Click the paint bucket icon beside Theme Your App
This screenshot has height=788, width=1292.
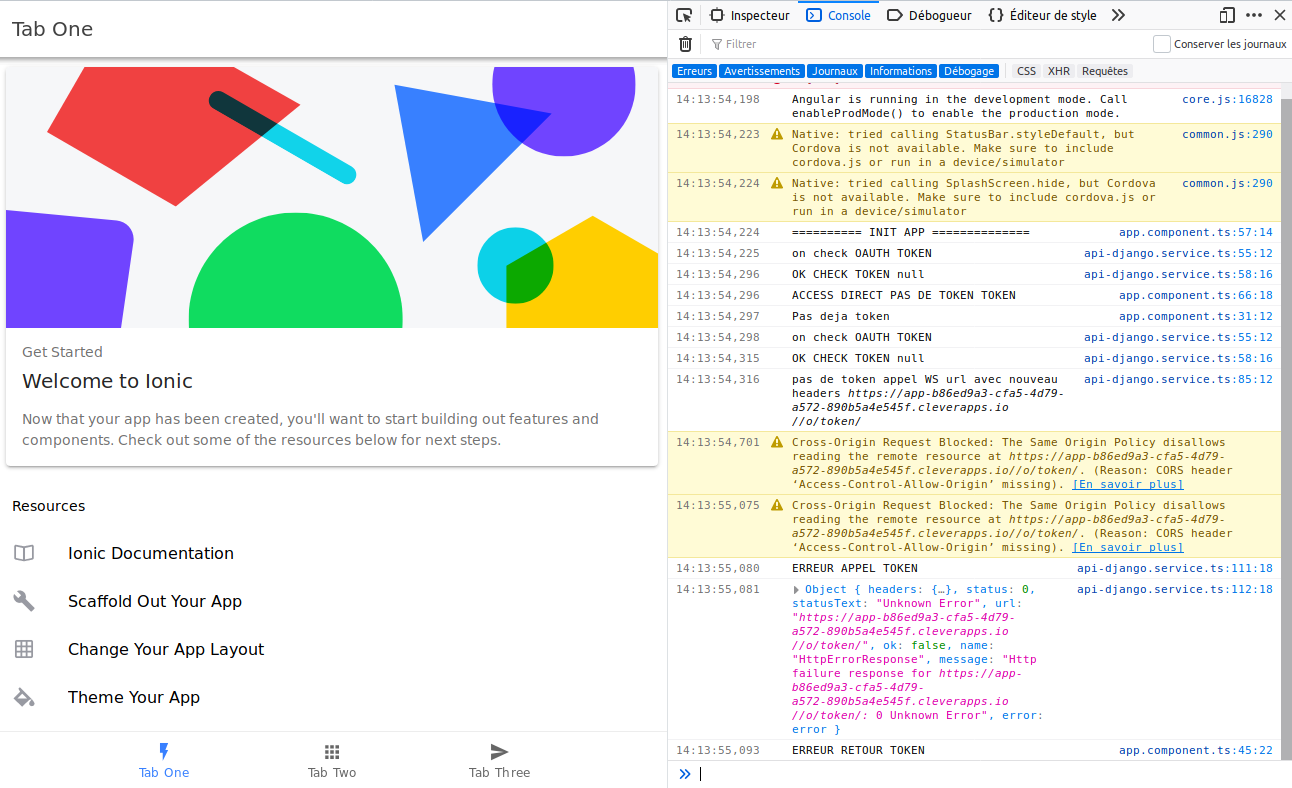24,697
